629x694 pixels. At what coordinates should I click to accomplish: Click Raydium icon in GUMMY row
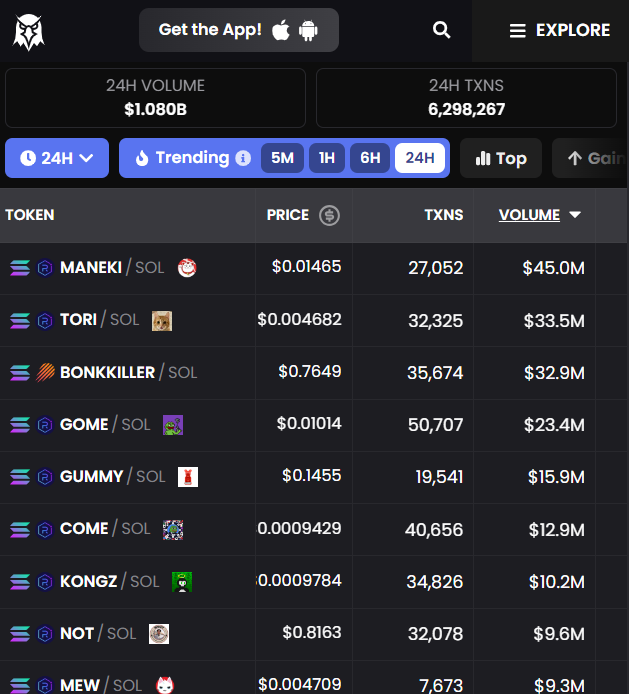pos(45,477)
